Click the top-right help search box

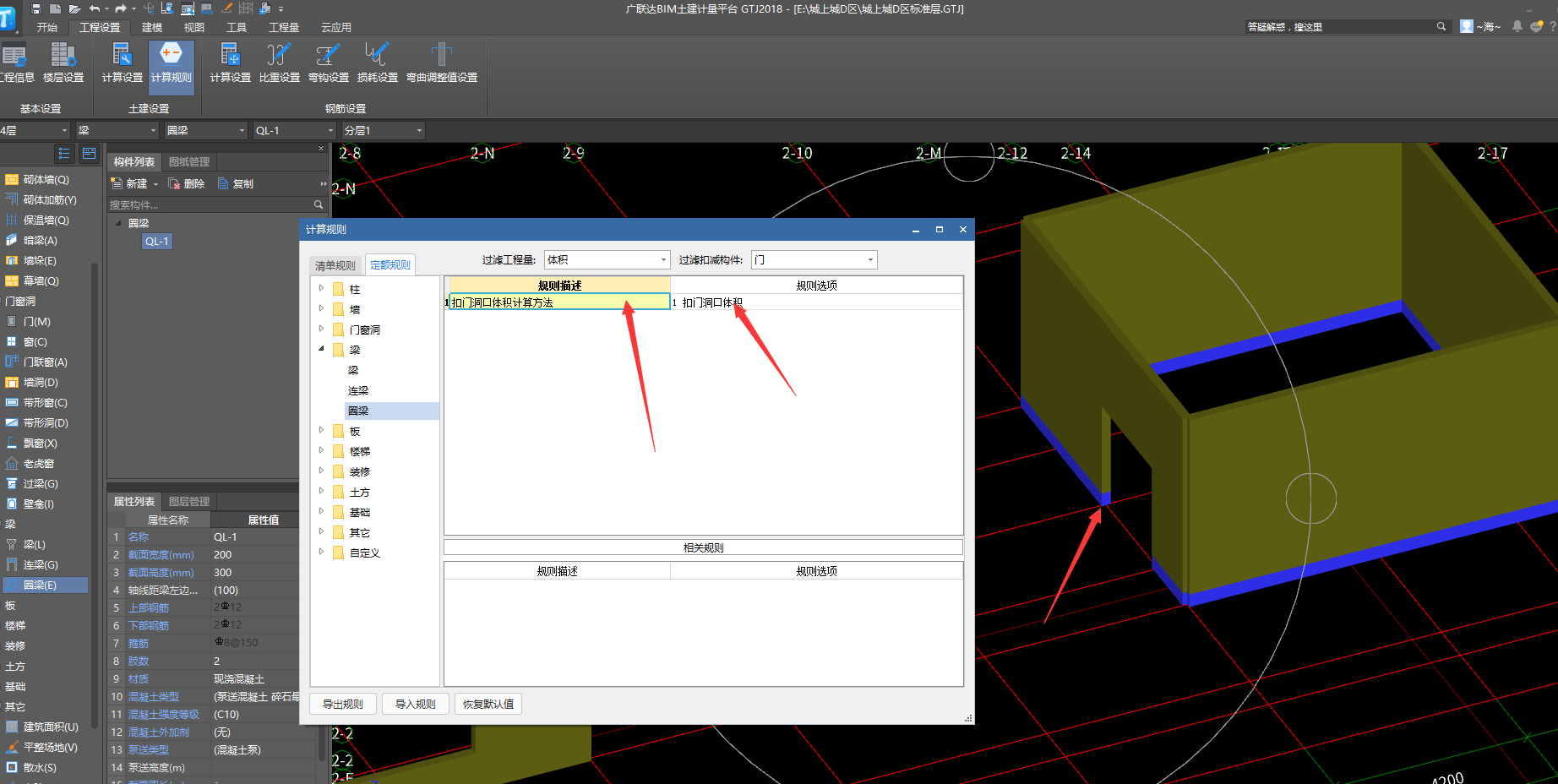[x=1348, y=27]
